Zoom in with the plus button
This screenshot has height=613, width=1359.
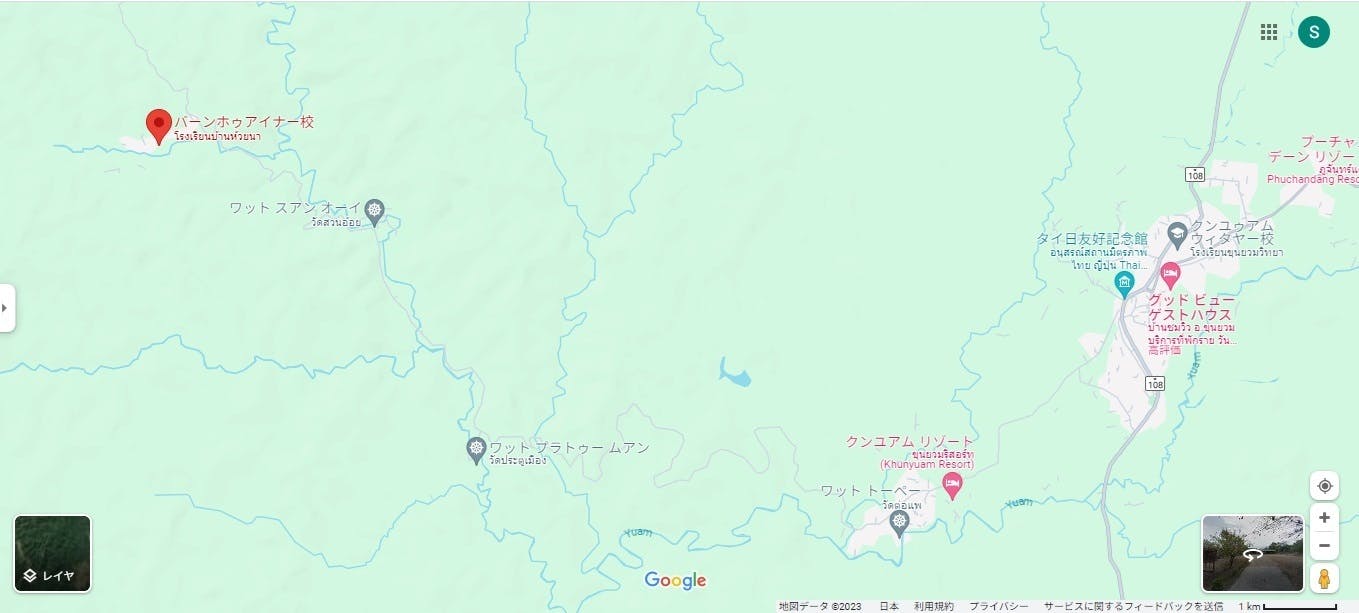click(x=1325, y=518)
